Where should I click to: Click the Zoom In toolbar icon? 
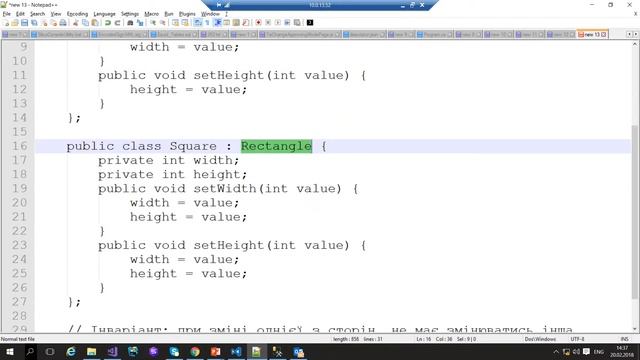coord(153,23)
